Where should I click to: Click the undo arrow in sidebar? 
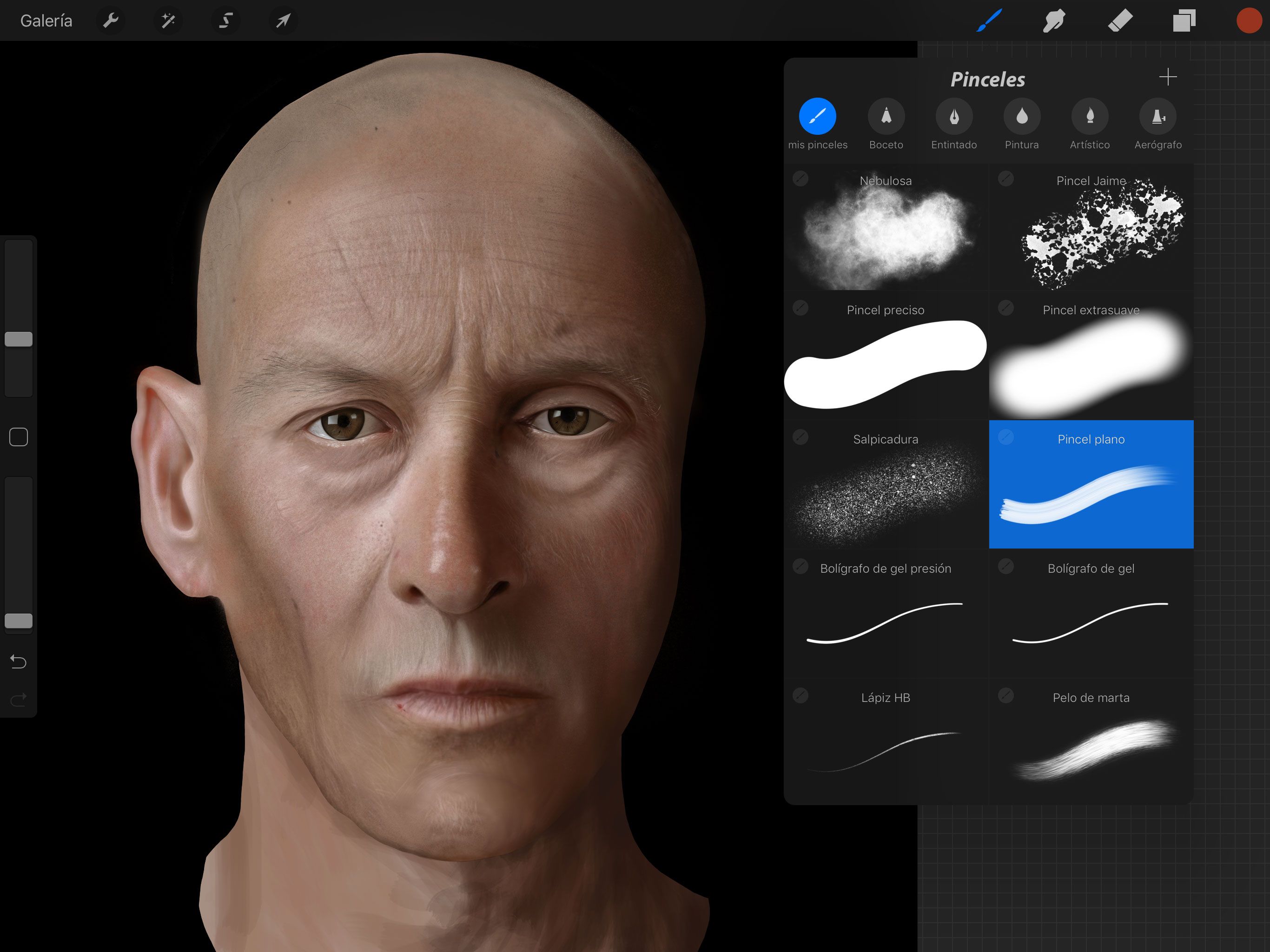19,662
